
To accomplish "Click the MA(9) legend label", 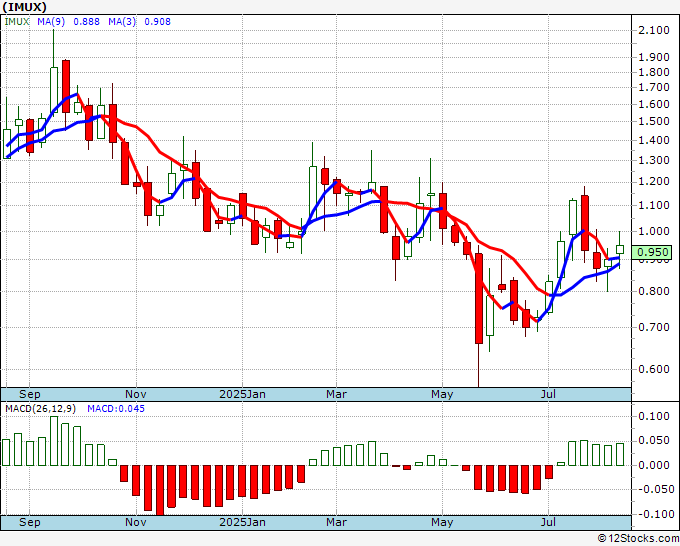I will tap(51, 22).
